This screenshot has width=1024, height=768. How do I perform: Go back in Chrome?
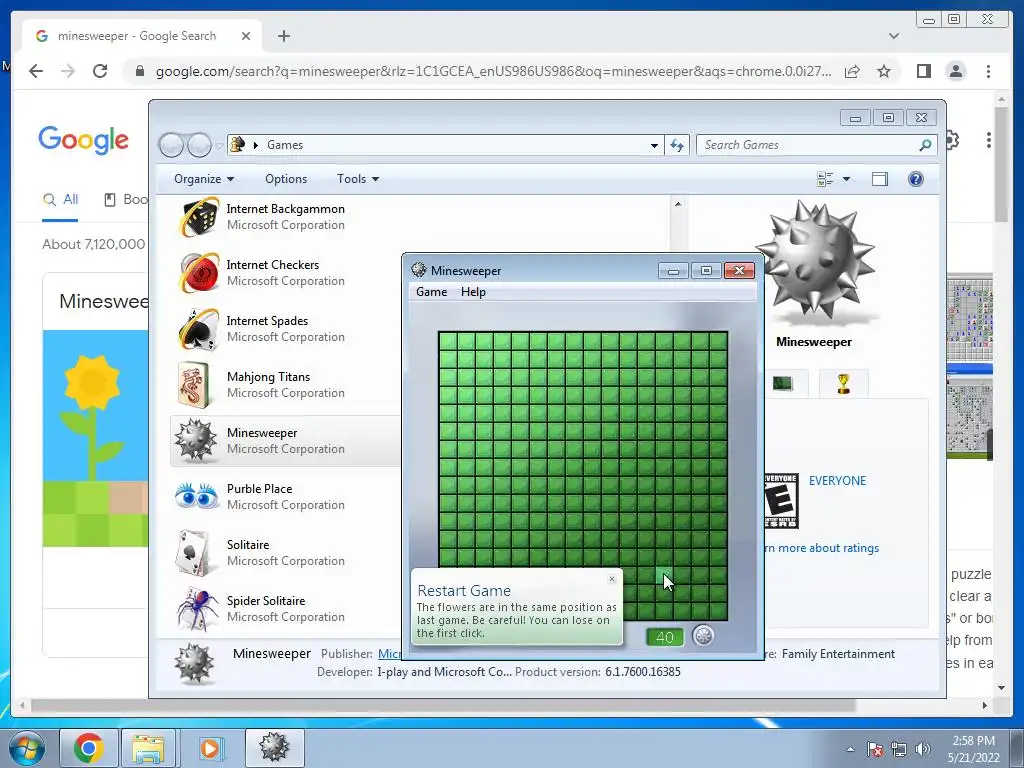coord(36,71)
